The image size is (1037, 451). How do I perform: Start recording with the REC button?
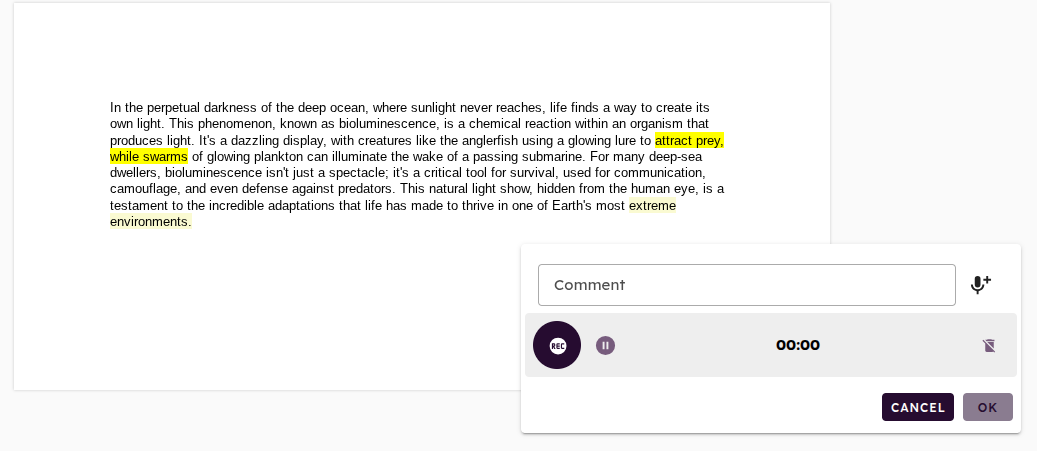coord(557,345)
